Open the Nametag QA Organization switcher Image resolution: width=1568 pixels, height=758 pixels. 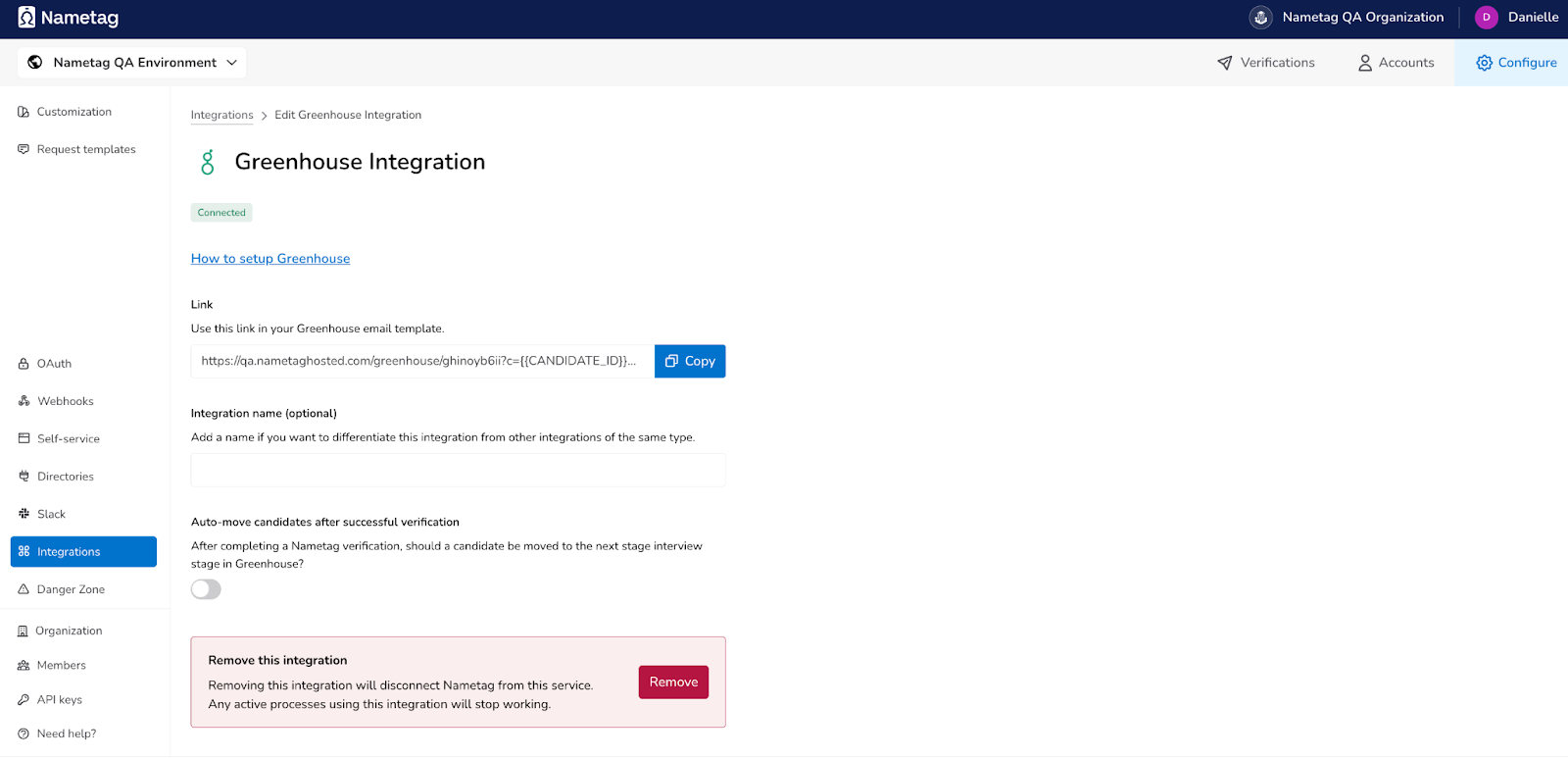1362,18
